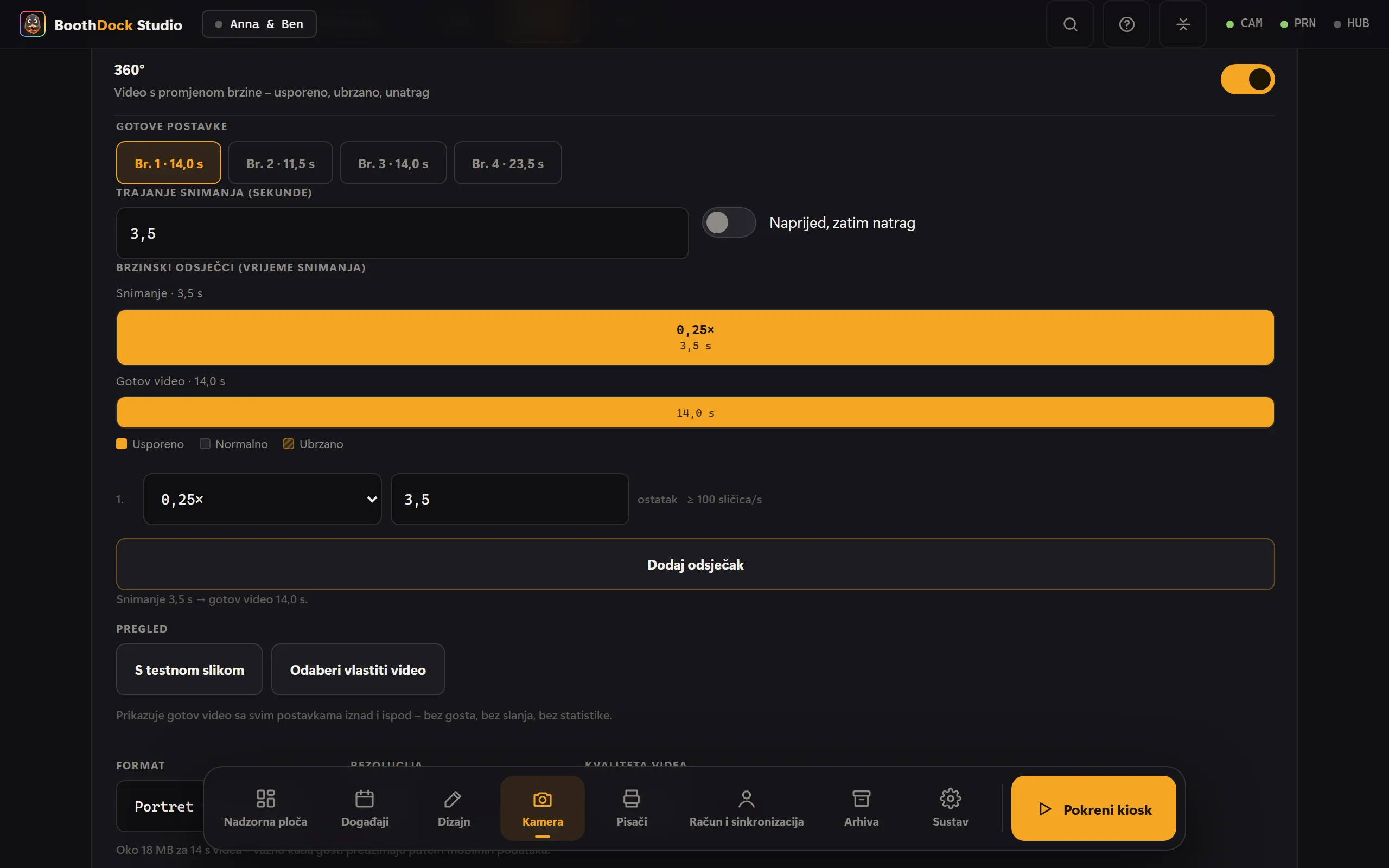1389x868 pixels.
Task: Enable Naprijed, zatim natrag toggle
Action: (728, 222)
